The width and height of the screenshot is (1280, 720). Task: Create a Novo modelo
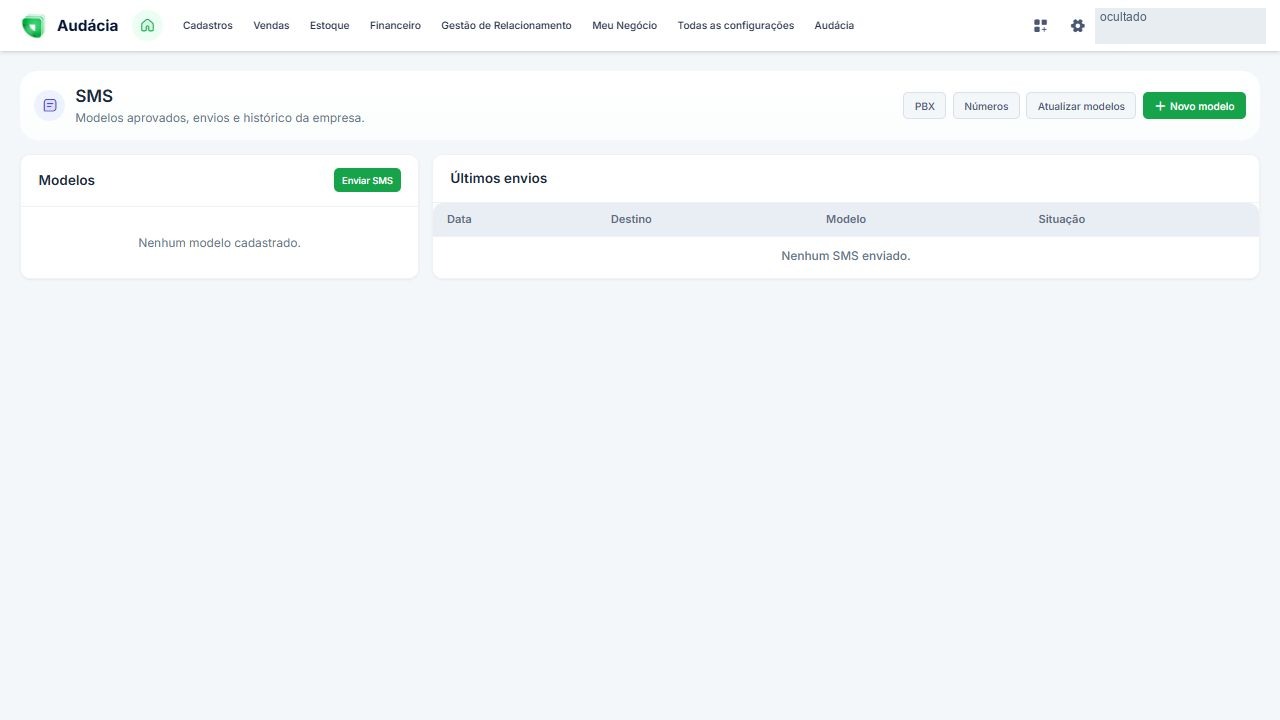[x=1194, y=106]
